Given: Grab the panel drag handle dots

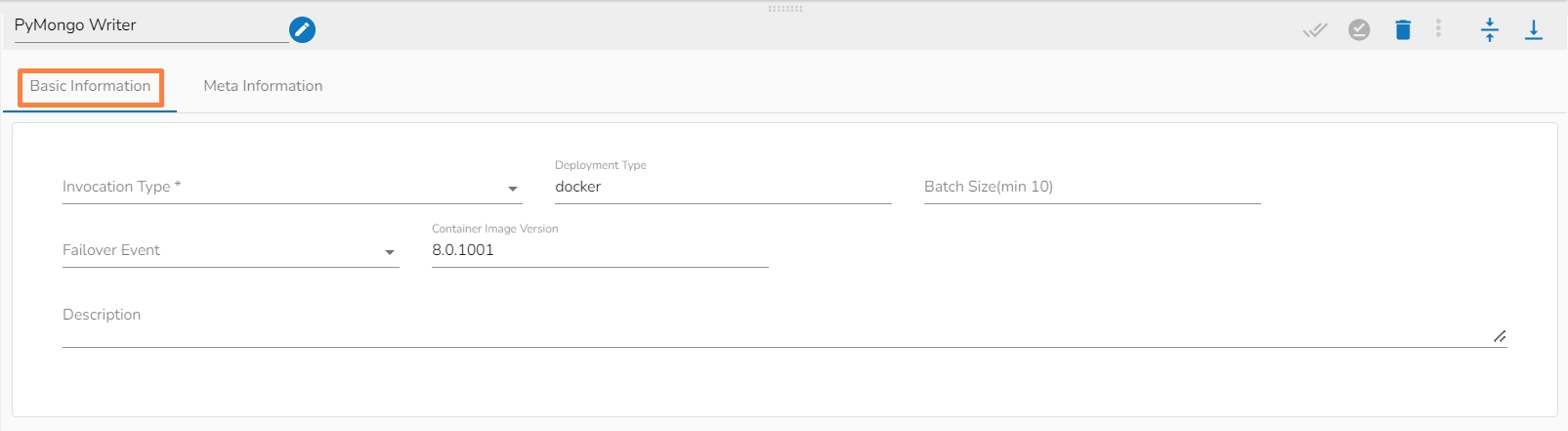Looking at the screenshot, I should [x=784, y=9].
